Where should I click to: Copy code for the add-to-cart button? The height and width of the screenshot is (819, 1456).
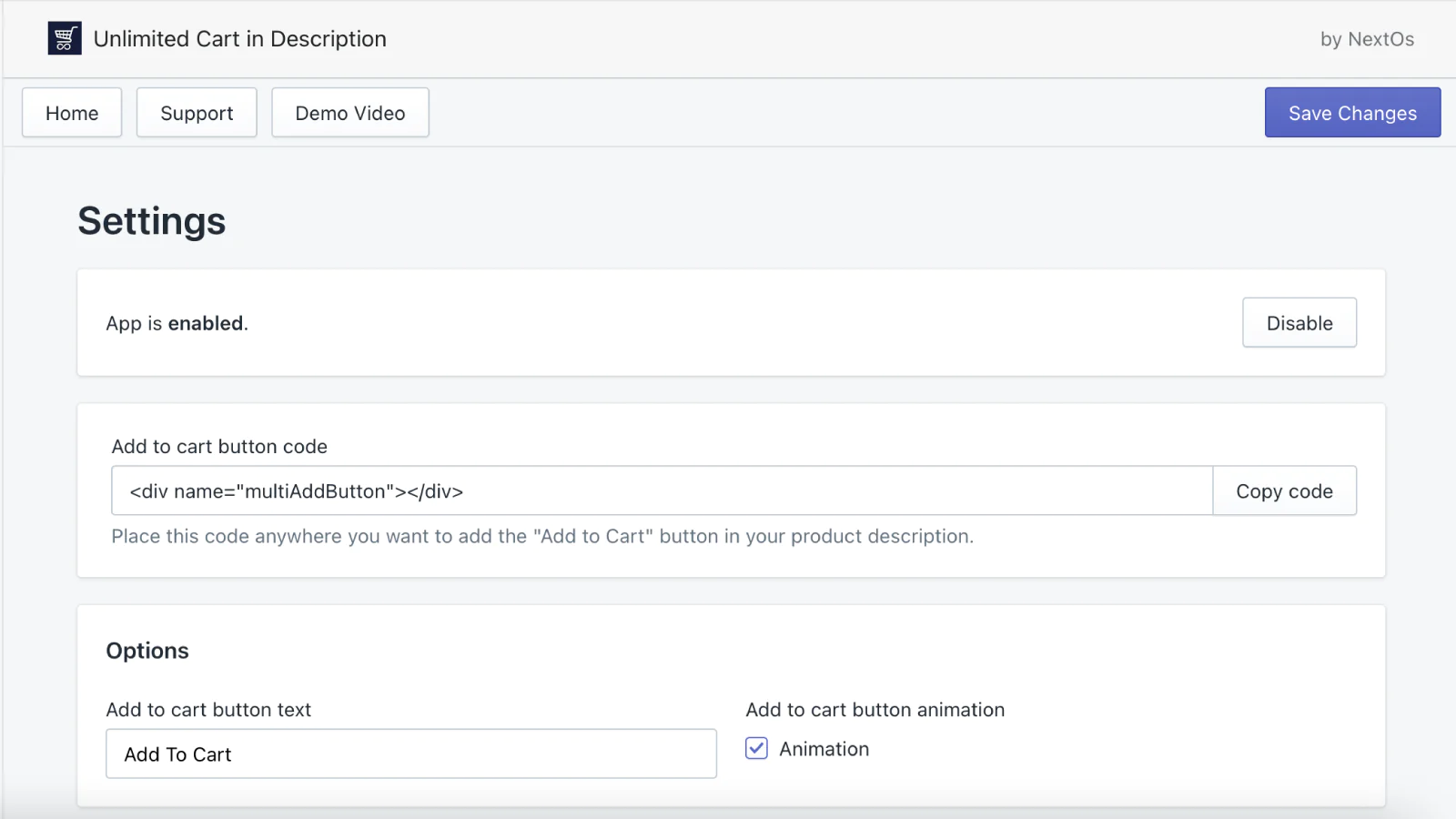pyautogui.click(x=1283, y=491)
